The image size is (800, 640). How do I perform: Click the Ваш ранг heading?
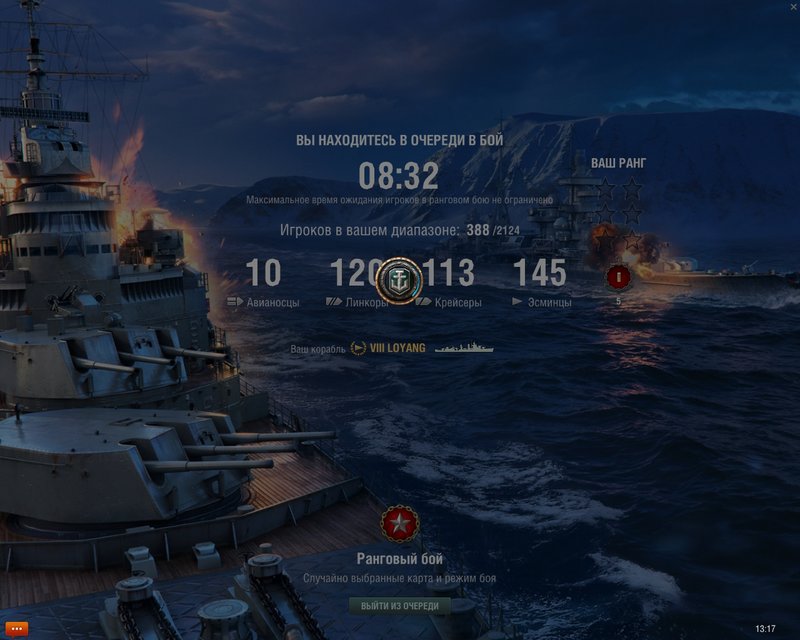(618, 163)
